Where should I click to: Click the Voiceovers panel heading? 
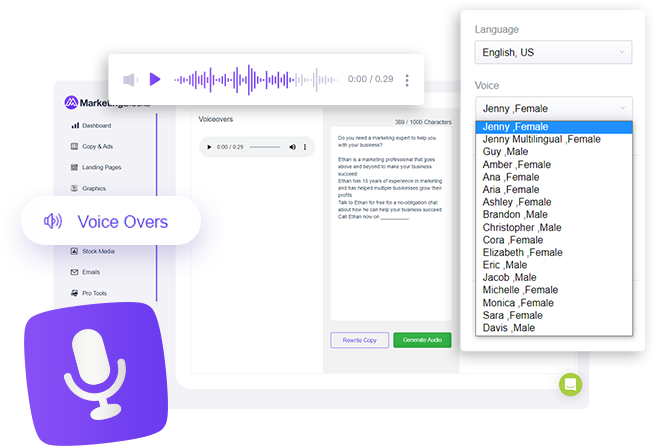216,119
